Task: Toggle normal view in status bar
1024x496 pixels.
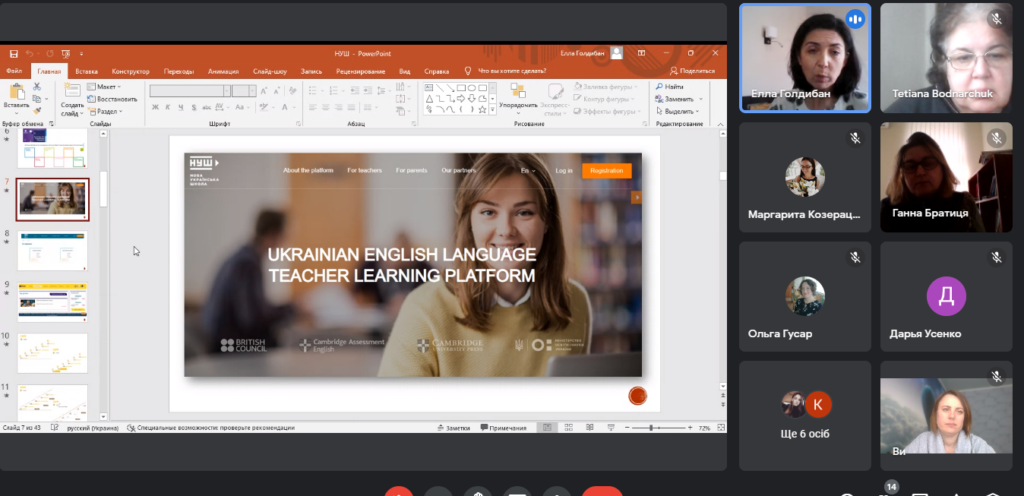Action: click(547, 428)
